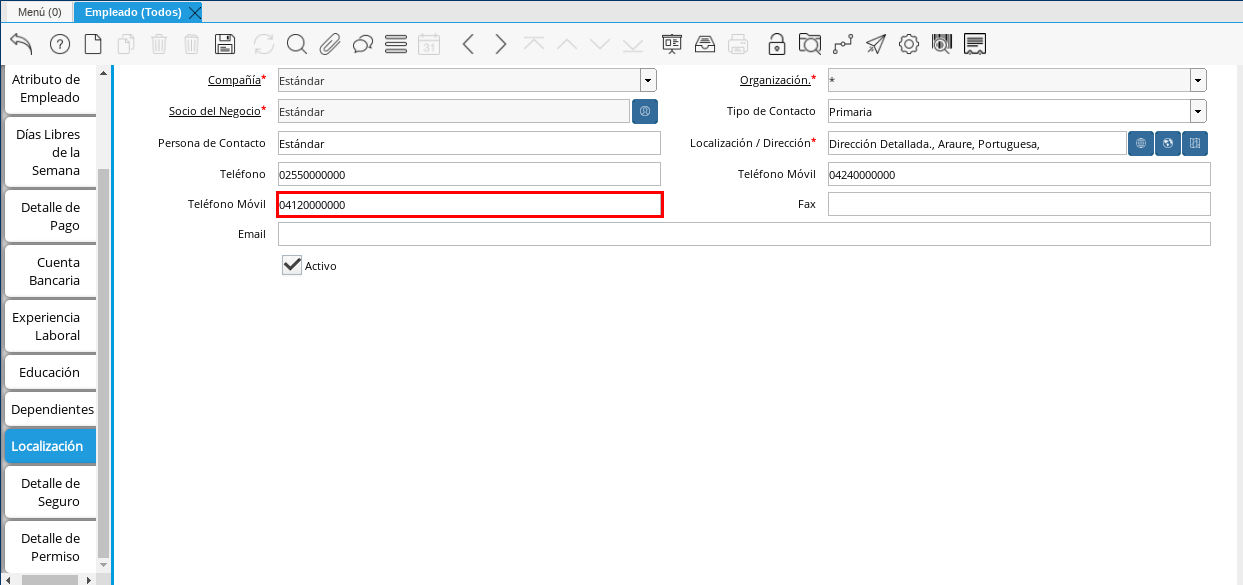Click the calendar history records icon
This screenshot has height=585, width=1243.
[429, 44]
